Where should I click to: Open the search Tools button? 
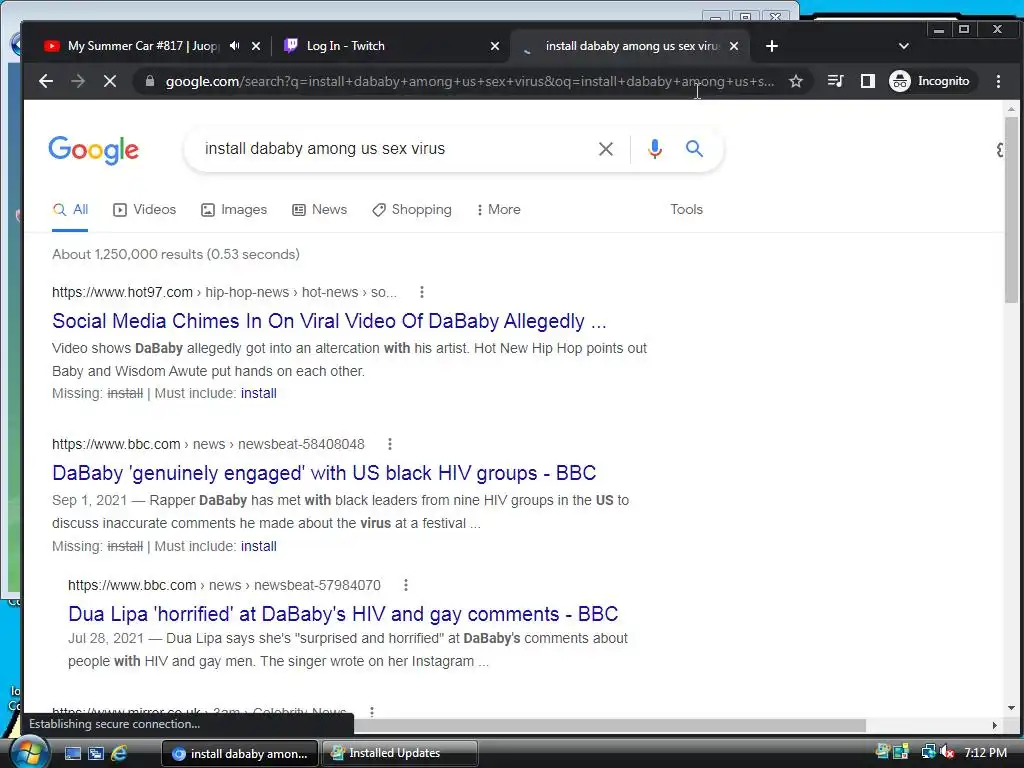(686, 210)
